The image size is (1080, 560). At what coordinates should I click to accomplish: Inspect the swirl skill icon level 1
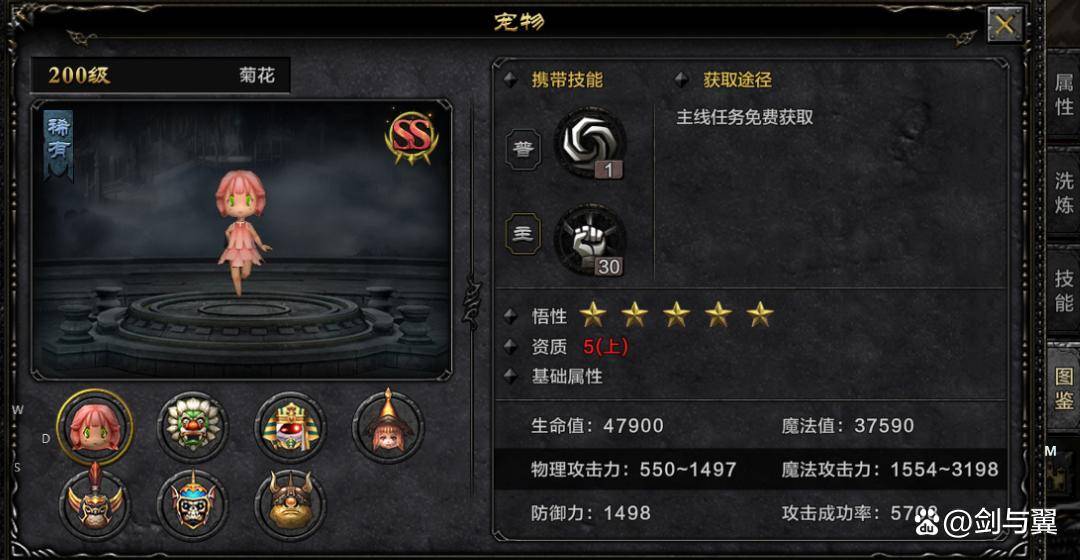590,144
